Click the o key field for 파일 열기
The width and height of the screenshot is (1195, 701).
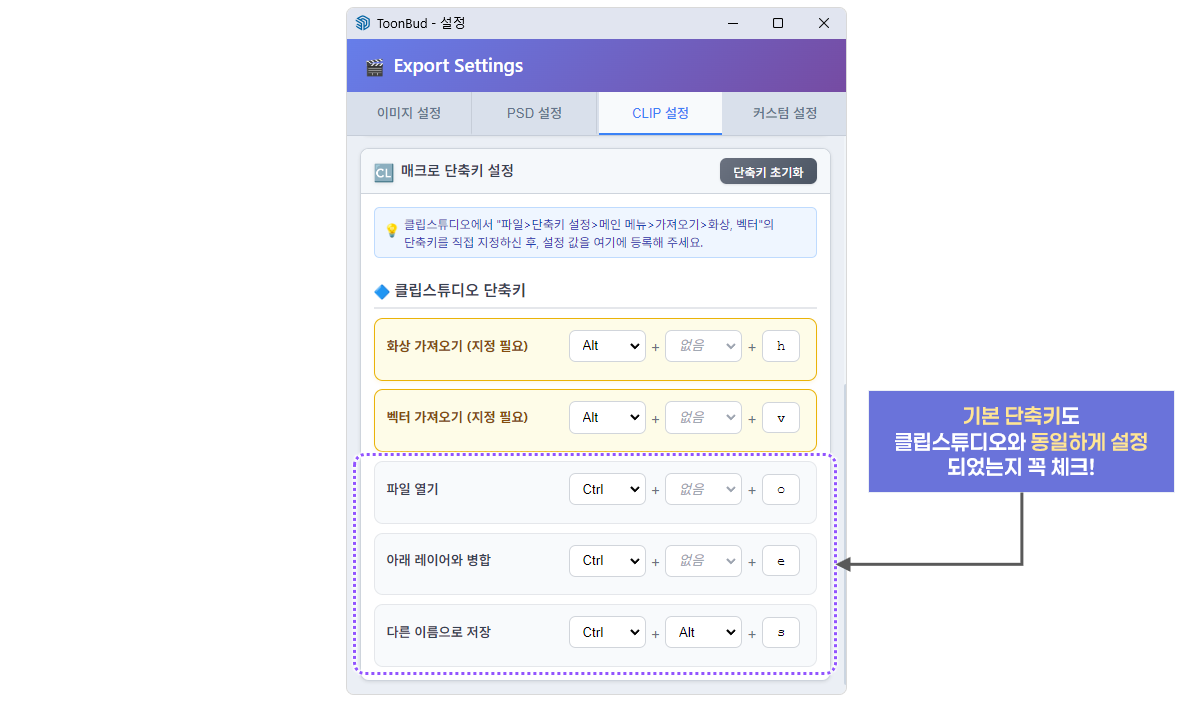pyautogui.click(x=781, y=489)
